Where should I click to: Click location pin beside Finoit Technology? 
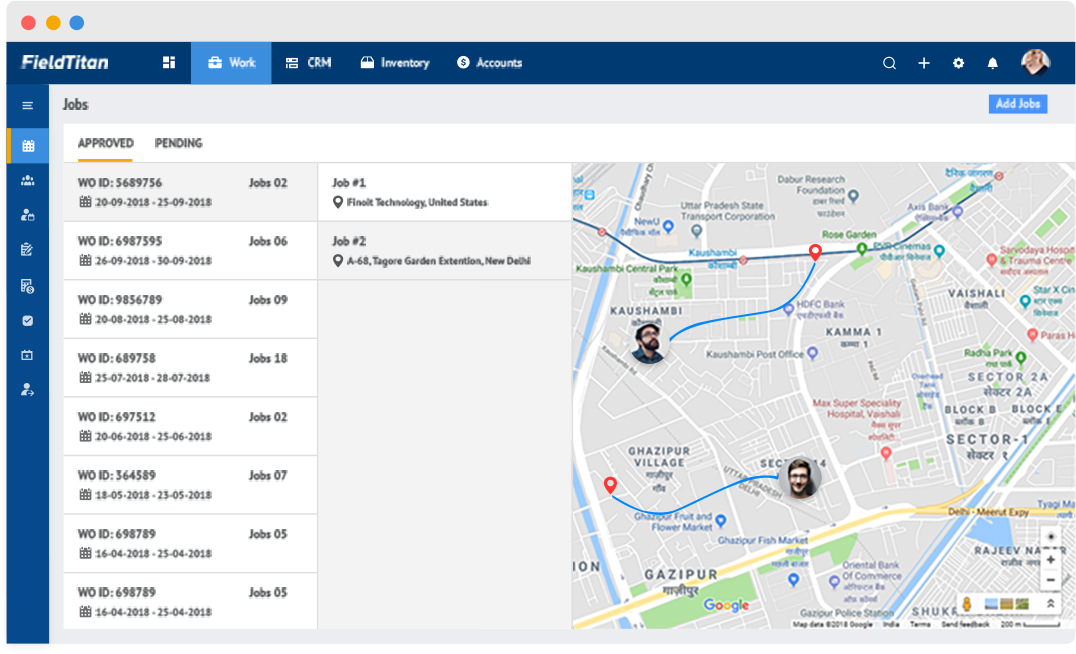338,202
